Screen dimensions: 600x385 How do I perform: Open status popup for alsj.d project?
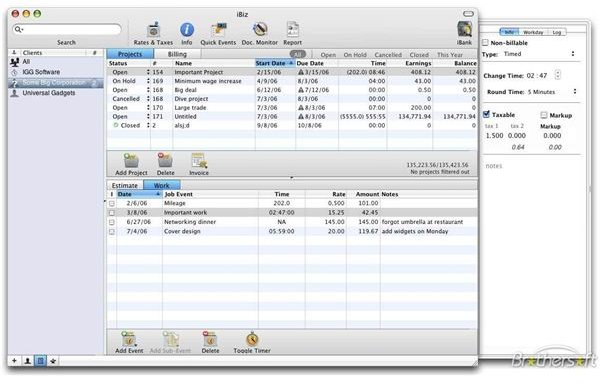148,125
